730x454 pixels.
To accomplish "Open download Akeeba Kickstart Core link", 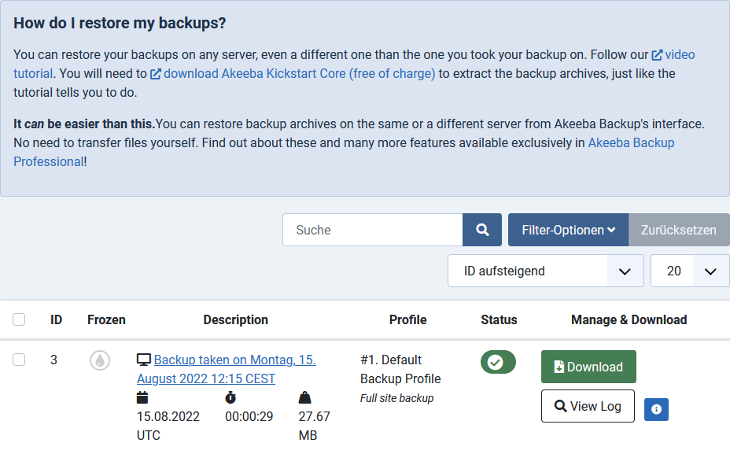I will (299, 74).
